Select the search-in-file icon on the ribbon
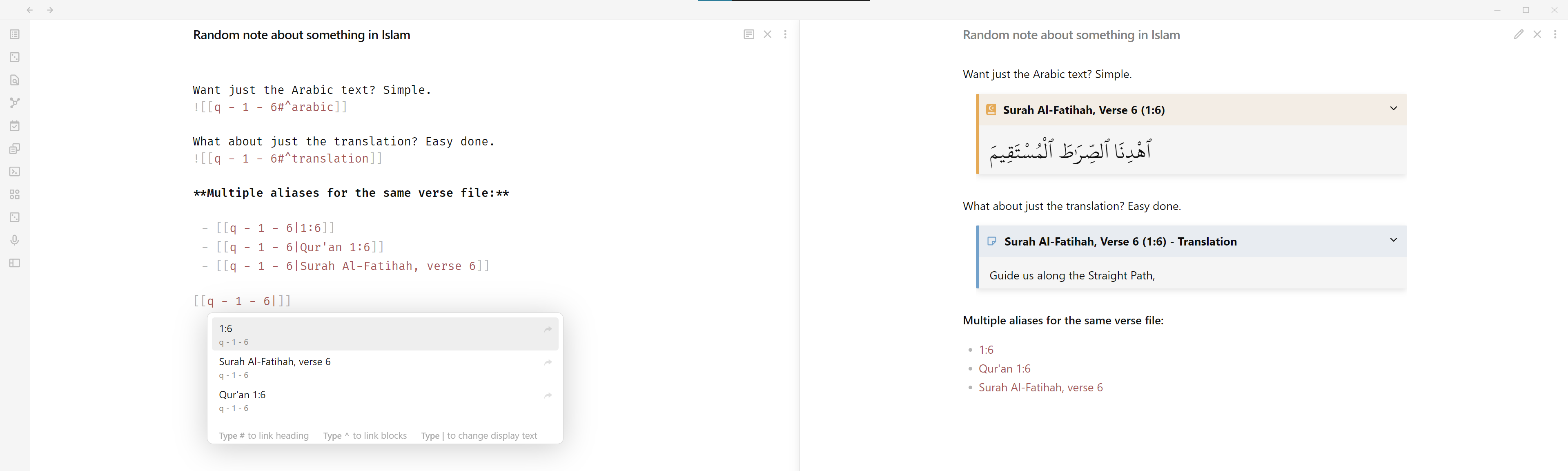The width and height of the screenshot is (1568, 471). click(14, 80)
